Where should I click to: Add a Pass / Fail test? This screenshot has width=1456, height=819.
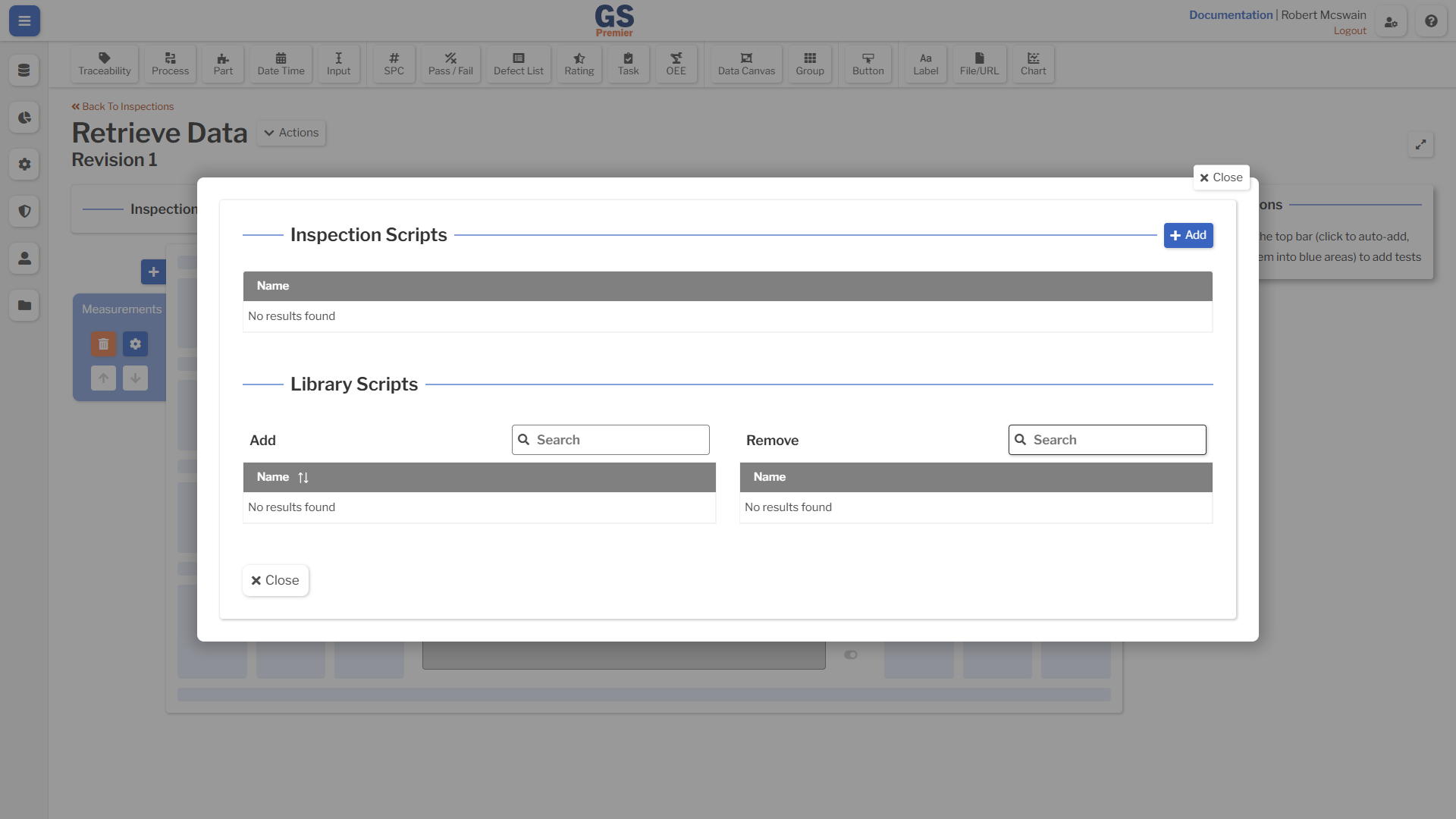[x=450, y=64]
